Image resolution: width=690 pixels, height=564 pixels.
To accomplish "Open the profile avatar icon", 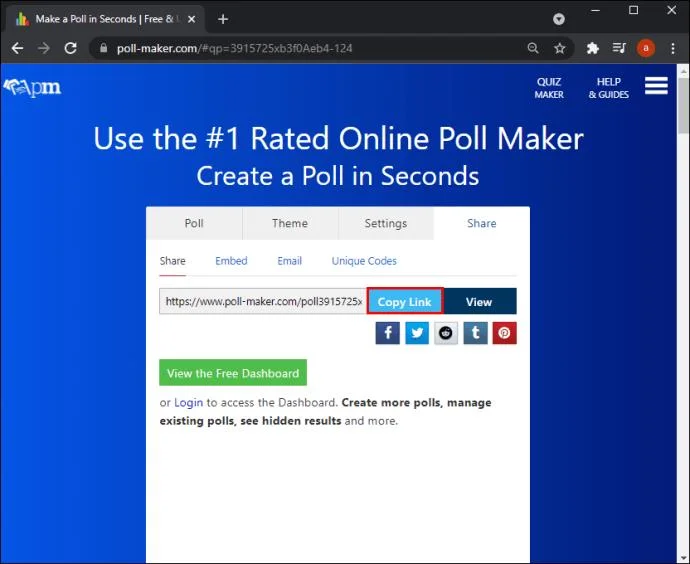I will point(646,48).
